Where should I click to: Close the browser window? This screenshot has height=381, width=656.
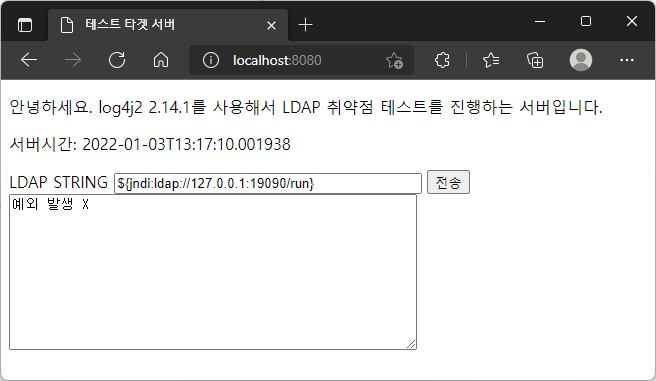tap(632, 21)
